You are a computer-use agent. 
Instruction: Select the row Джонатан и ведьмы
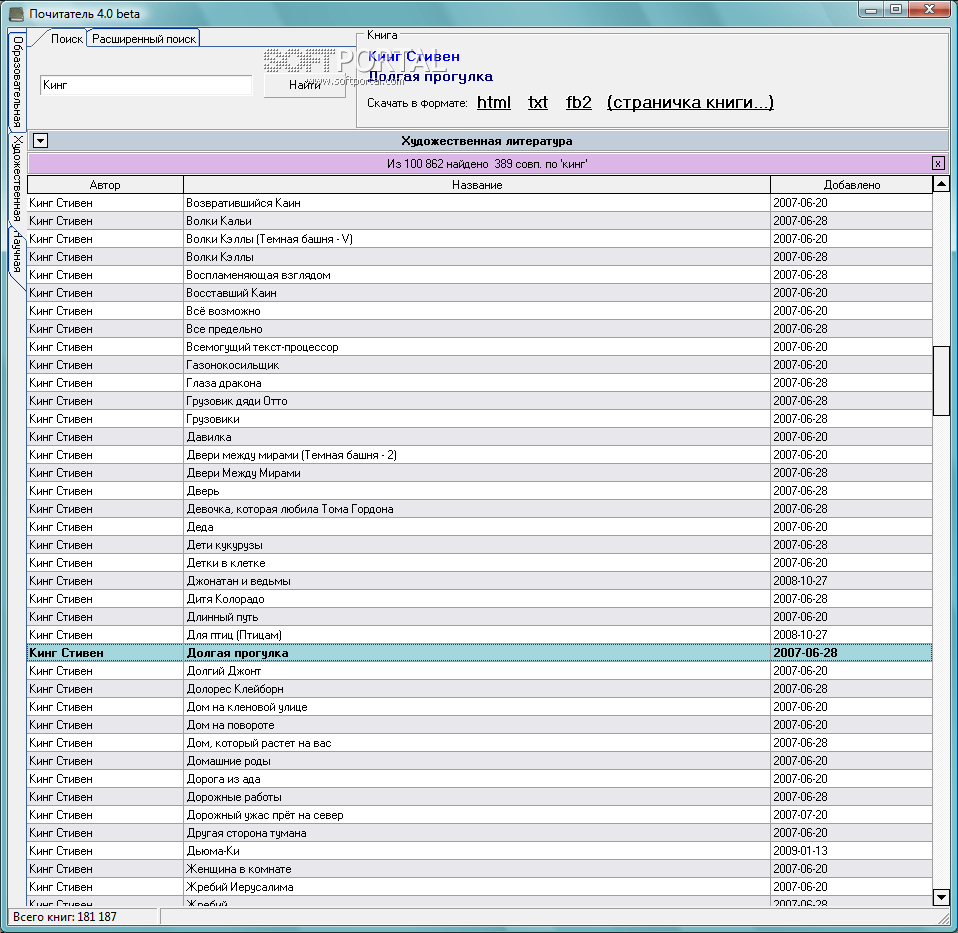click(480, 581)
